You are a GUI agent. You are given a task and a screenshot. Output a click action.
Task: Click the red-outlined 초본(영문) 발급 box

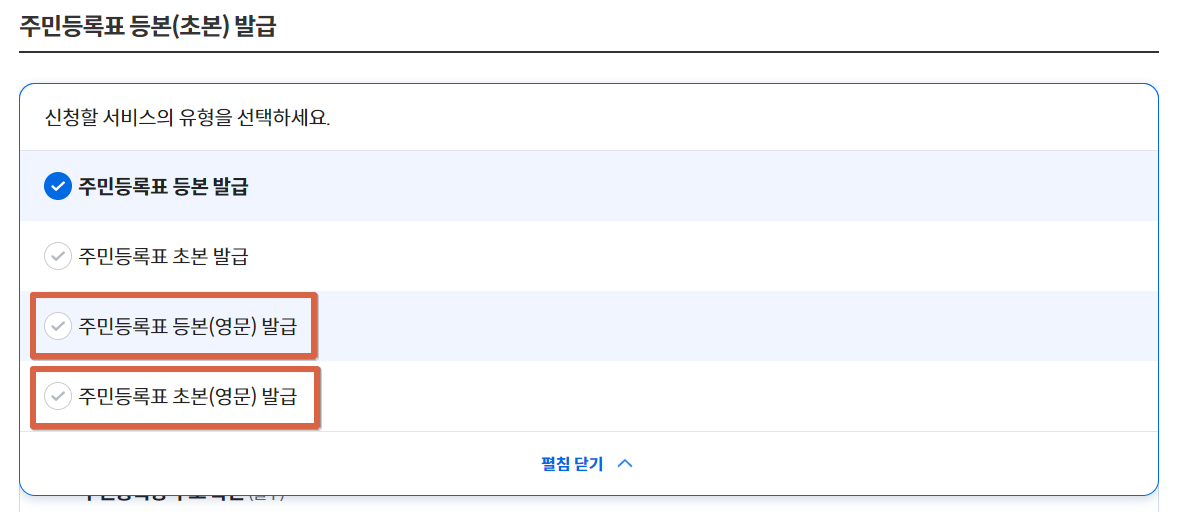click(x=175, y=397)
